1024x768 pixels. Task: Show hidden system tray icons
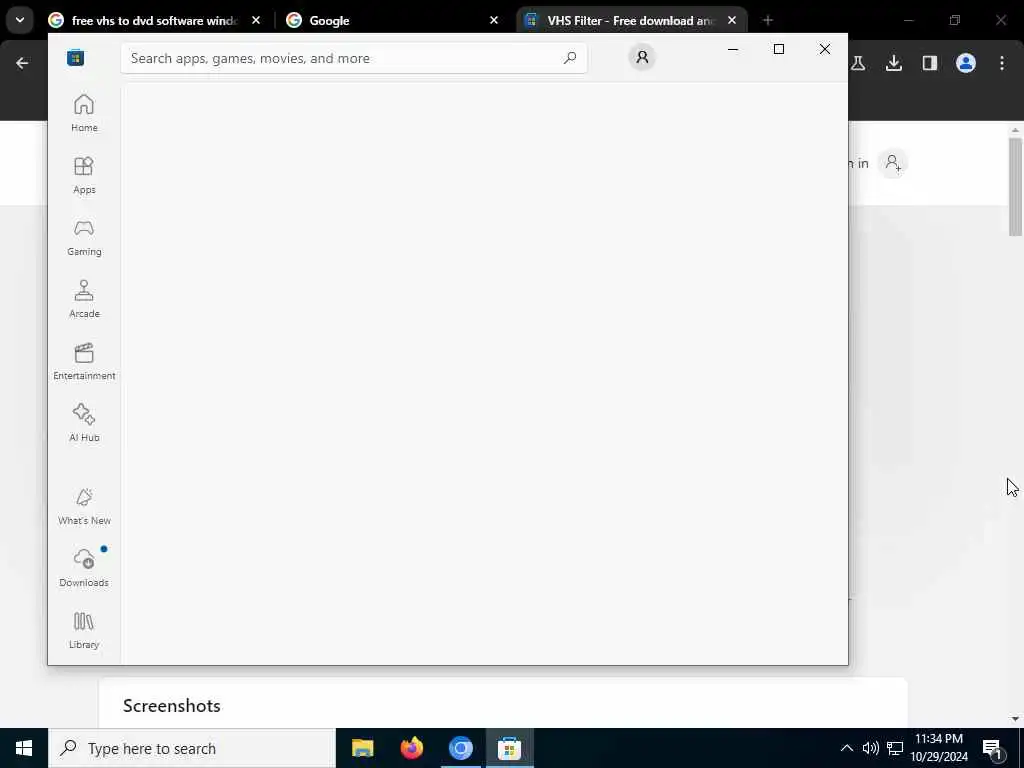pyautogui.click(x=846, y=748)
